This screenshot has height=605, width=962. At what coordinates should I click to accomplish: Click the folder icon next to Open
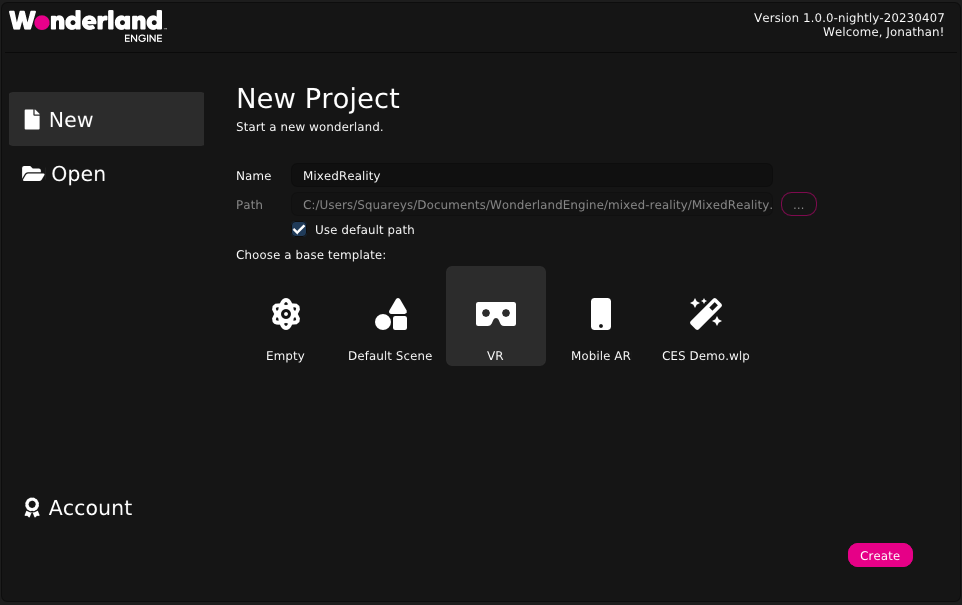coord(31,173)
